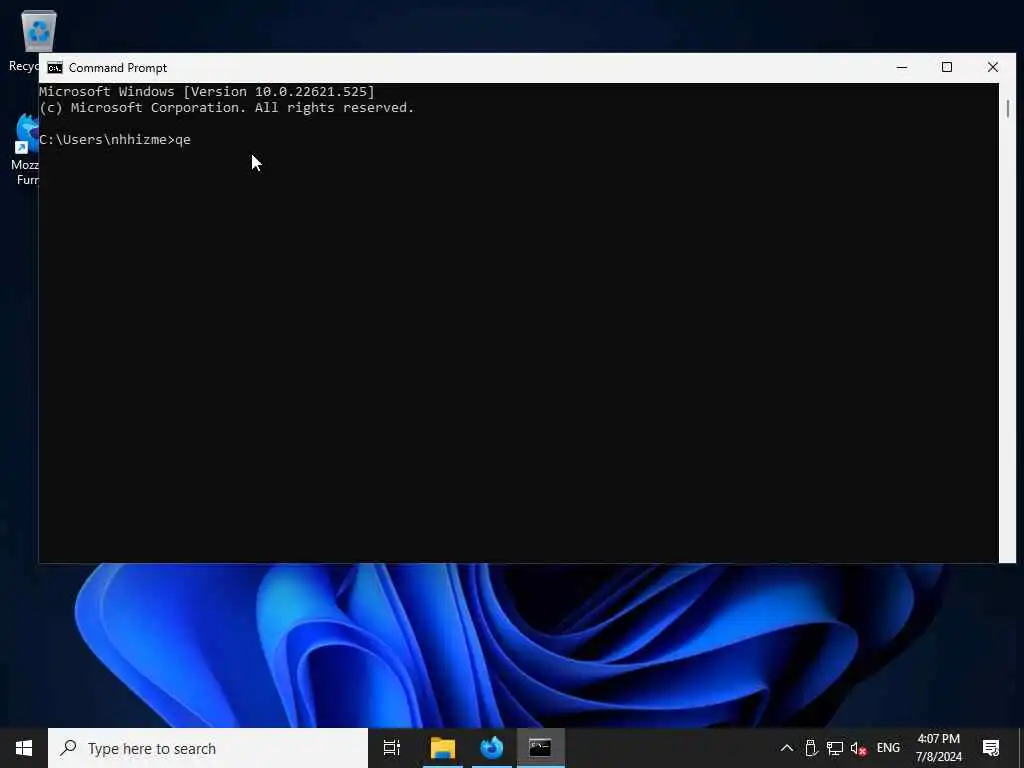The width and height of the screenshot is (1024, 768).
Task: Click the command line text 'C:\Users\nhhizme>qe'
Action: [x=115, y=140]
